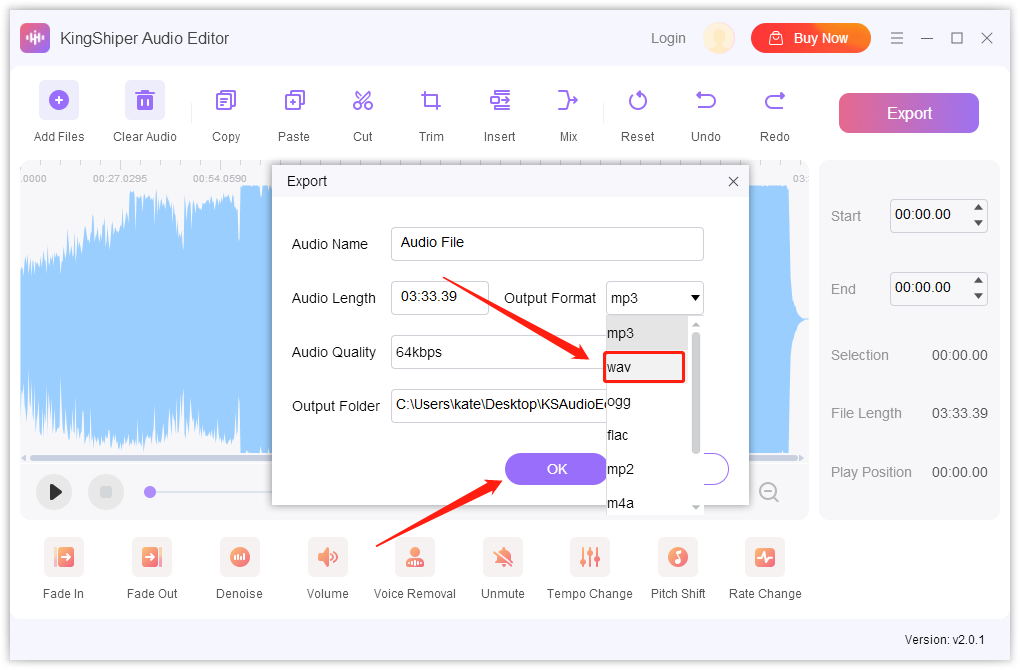1020x670 pixels.
Task: Click the waveform horizontal scrollbar
Action: pyautogui.click(x=152, y=458)
